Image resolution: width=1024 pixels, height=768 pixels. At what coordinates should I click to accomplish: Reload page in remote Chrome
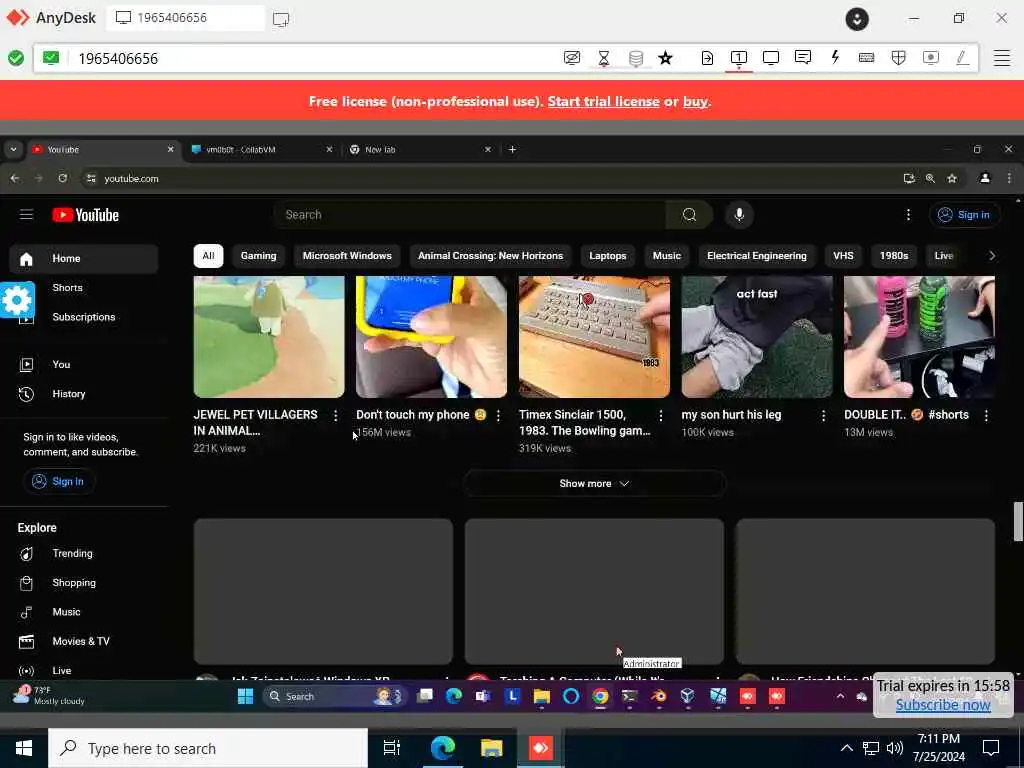[63, 178]
